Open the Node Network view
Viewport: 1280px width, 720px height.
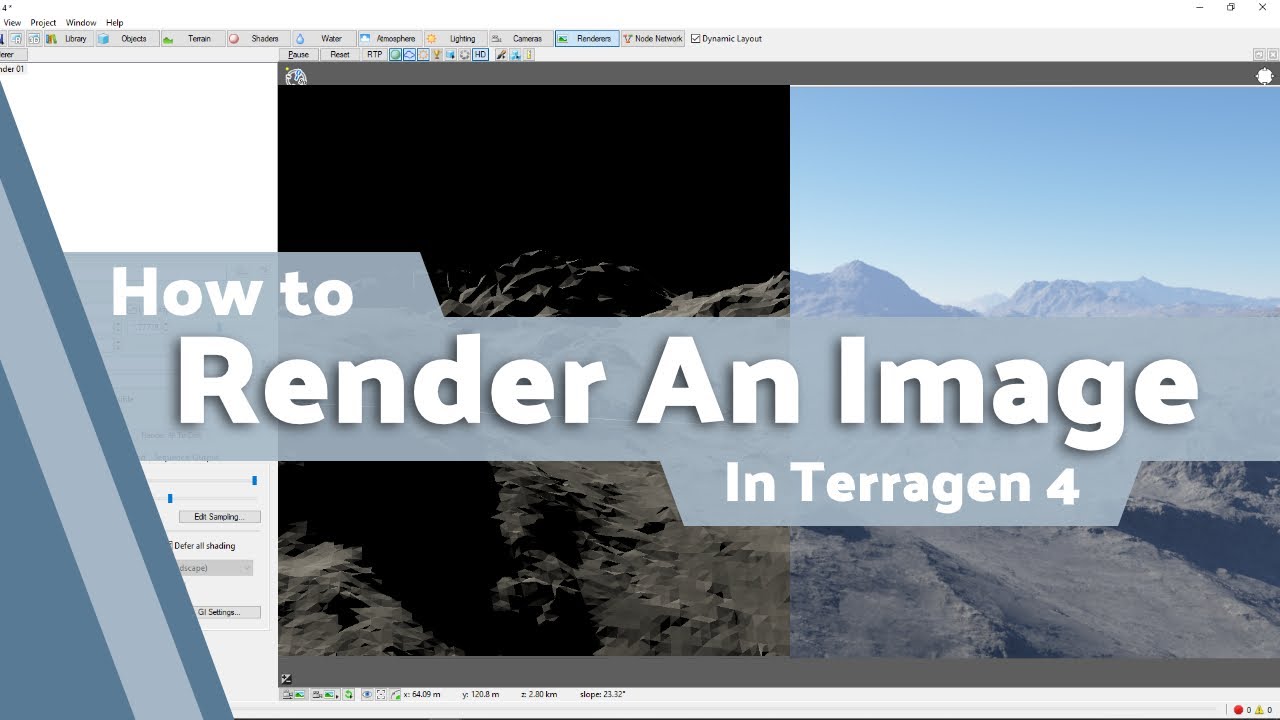653,39
